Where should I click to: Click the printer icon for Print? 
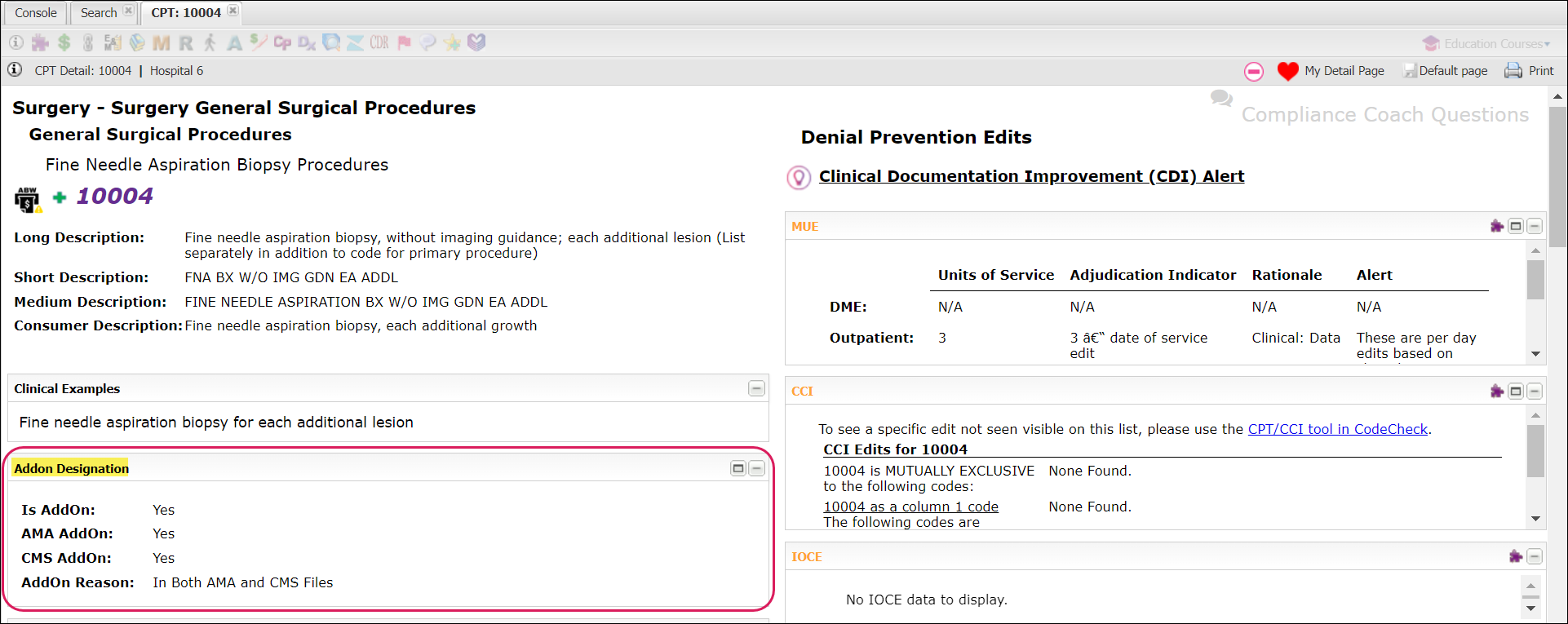click(1513, 71)
